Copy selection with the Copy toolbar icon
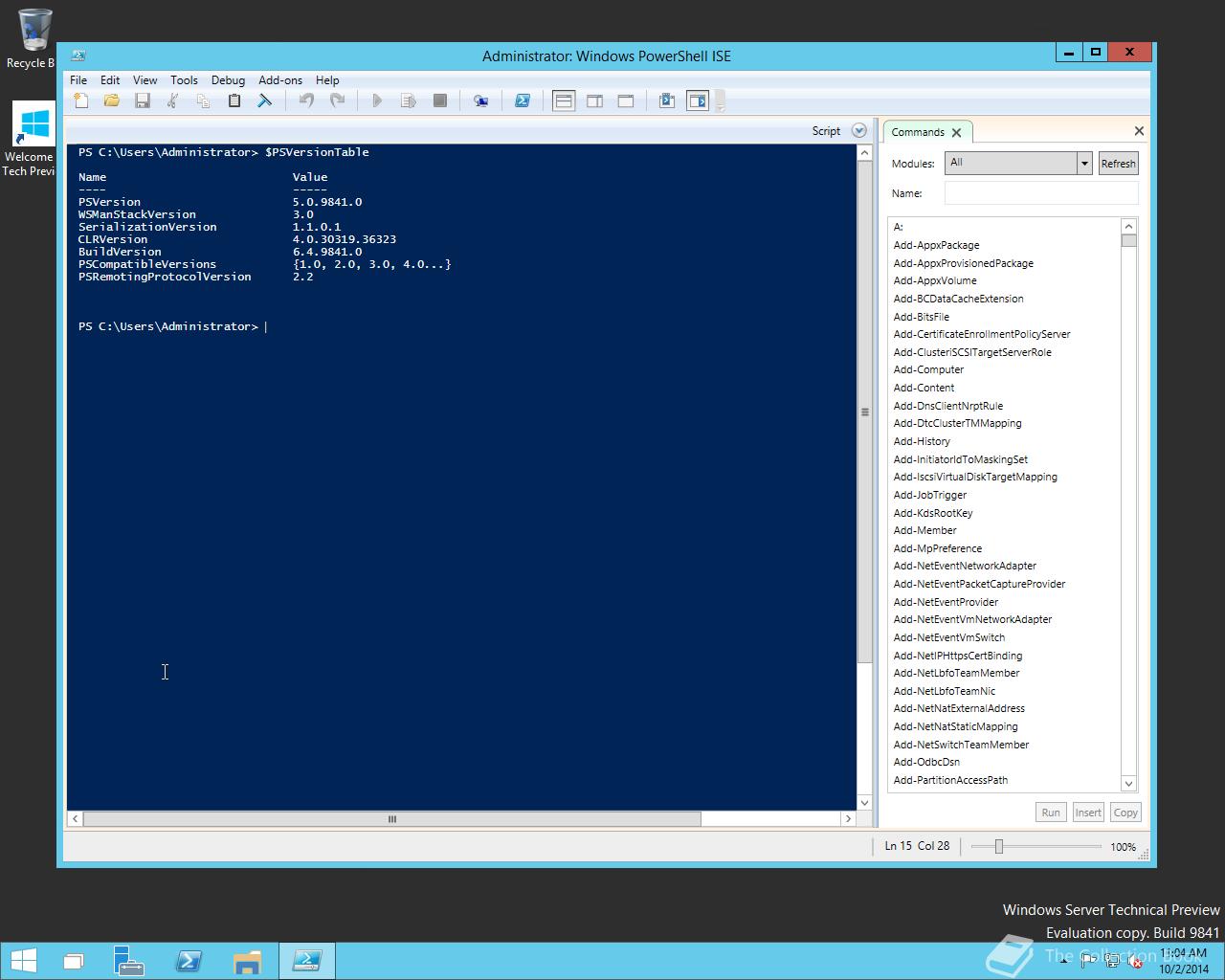Viewport: 1225px width, 980px height. (204, 100)
